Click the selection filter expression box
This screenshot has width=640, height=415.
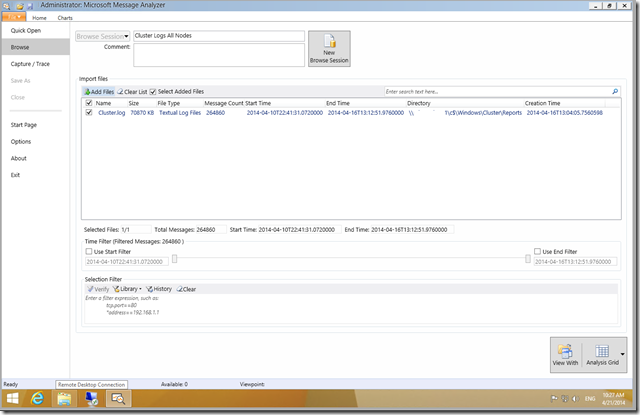coord(351,309)
